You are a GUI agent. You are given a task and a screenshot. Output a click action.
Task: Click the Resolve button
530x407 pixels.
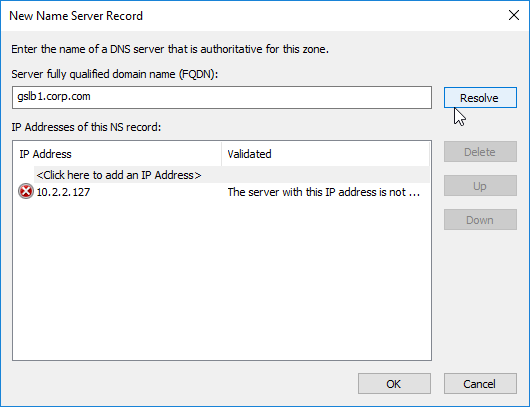[x=480, y=98]
